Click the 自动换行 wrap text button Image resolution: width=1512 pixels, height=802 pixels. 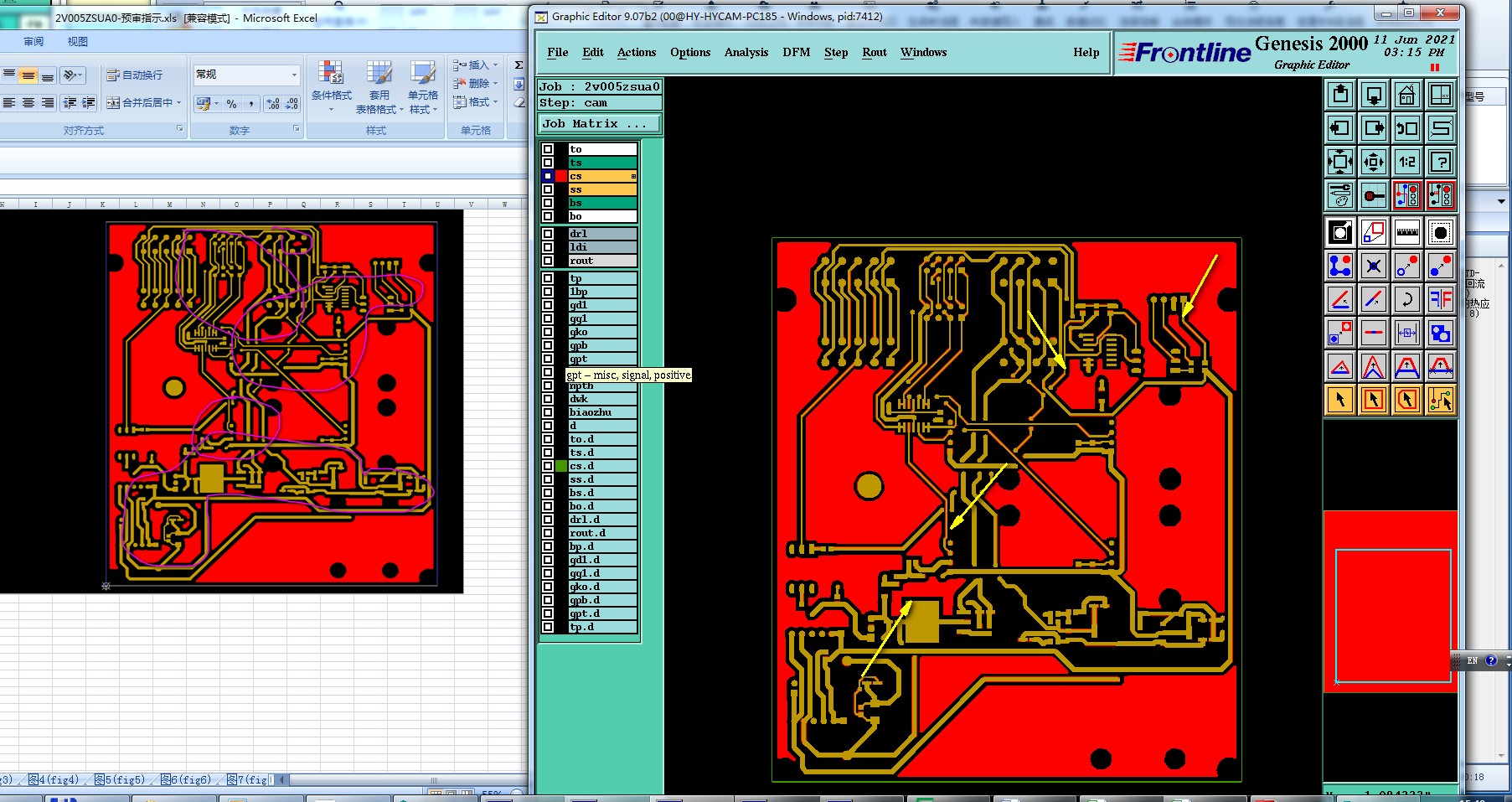(x=135, y=75)
